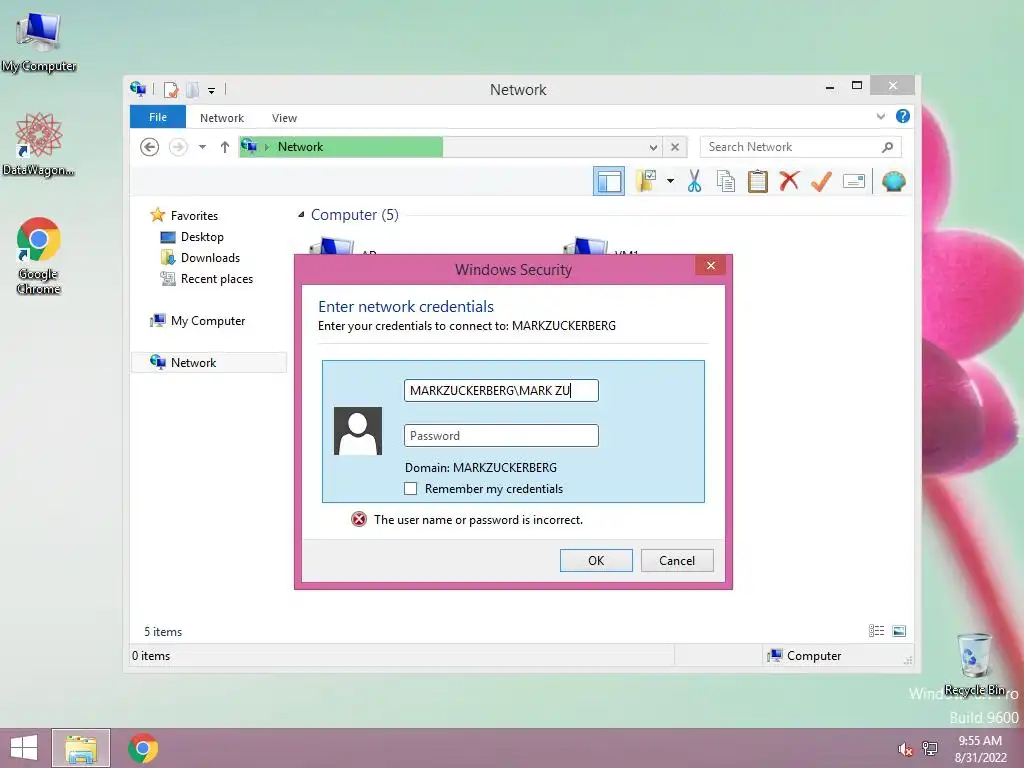1024x768 pixels.
Task: Click OK in Windows Security dialog
Action: click(x=596, y=560)
